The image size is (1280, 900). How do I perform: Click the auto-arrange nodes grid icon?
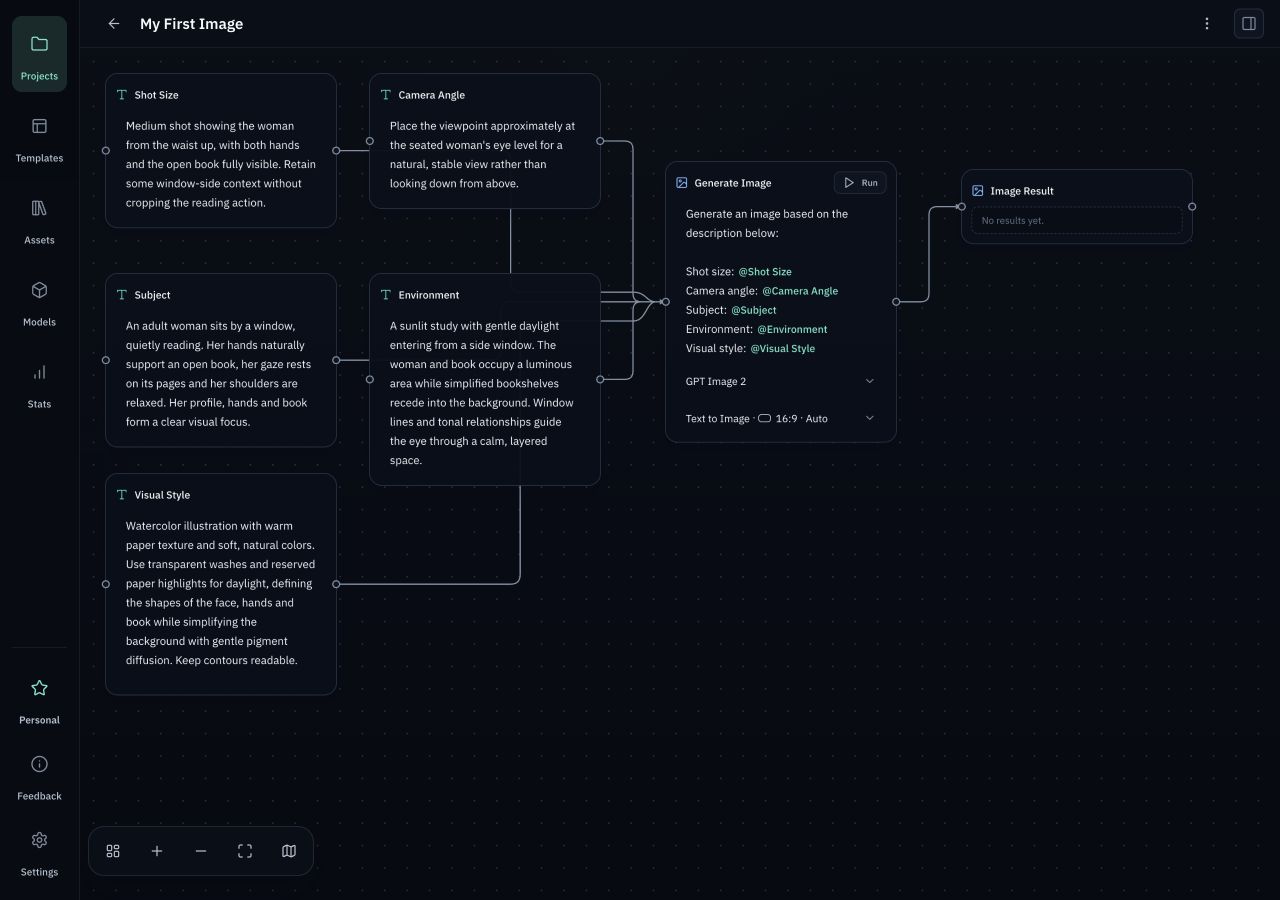click(x=113, y=851)
